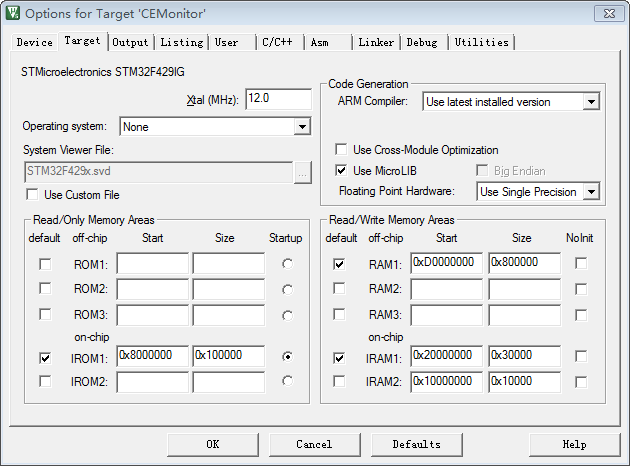Click the ROM1 Start address field
The image size is (630, 466).
[152, 264]
